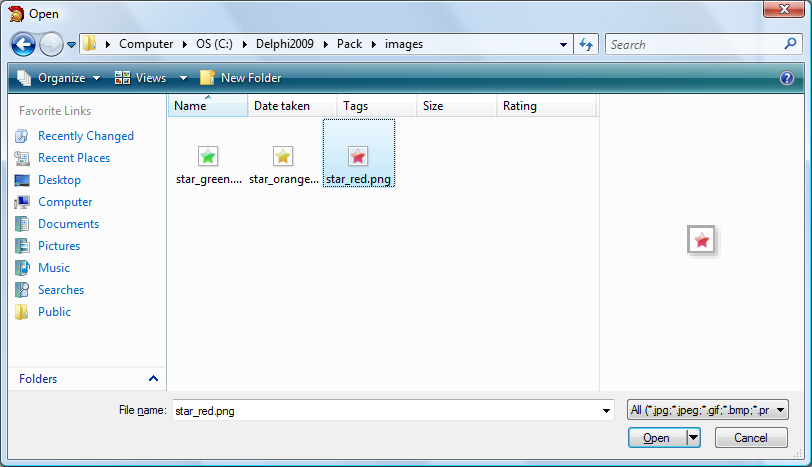Click the Music icon in sidebar
Screen dimensions: 812x467
22,268
